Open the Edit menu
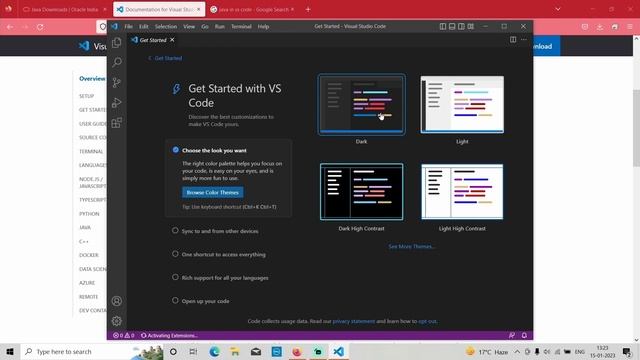 tap(144, 26)
